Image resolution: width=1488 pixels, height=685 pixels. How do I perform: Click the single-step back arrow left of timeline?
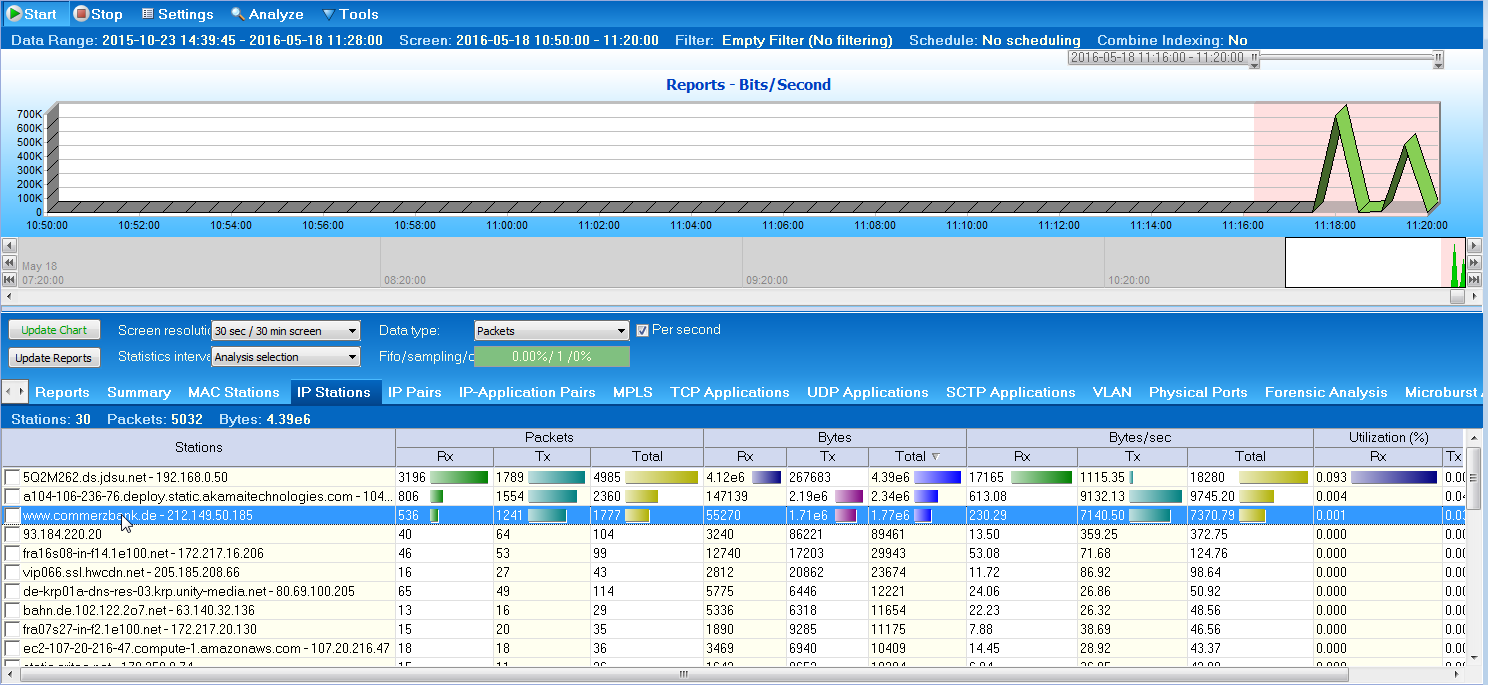click(x=9, y=245)
